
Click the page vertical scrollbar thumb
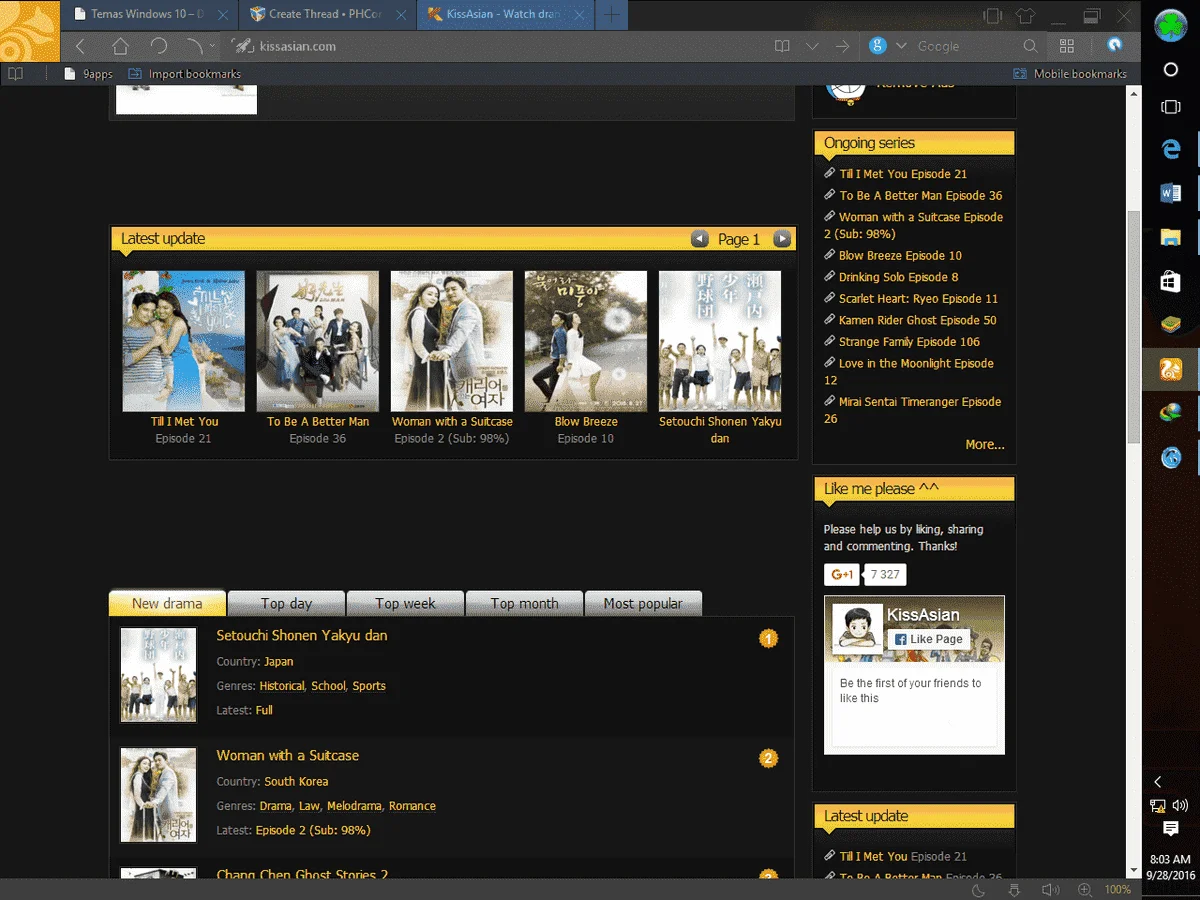tap(1134, 325)
